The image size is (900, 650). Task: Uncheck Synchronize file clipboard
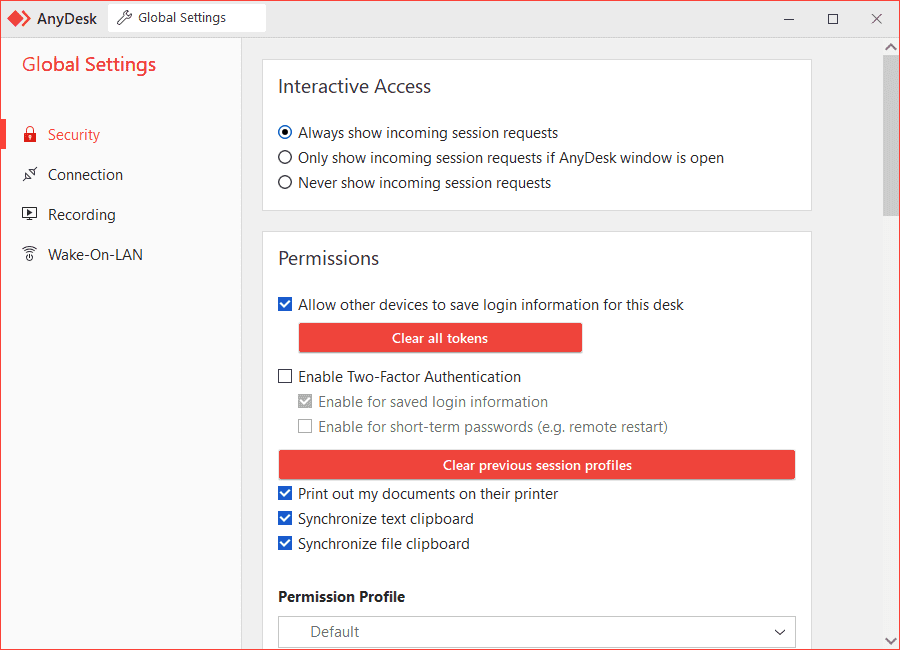[285, 543]
